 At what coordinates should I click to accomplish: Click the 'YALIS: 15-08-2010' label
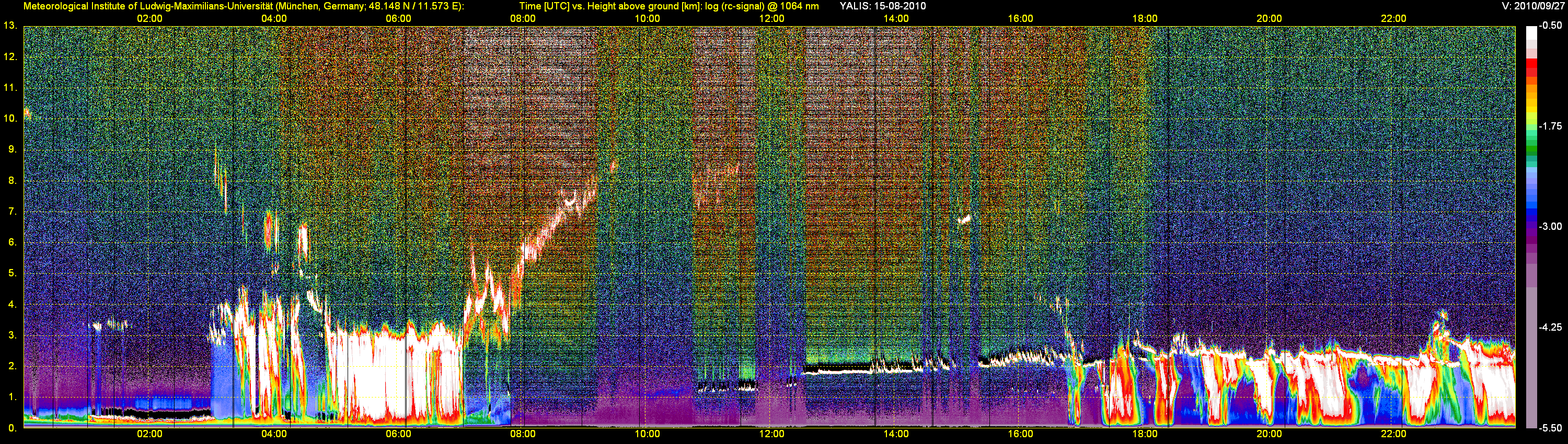(883, 6)
